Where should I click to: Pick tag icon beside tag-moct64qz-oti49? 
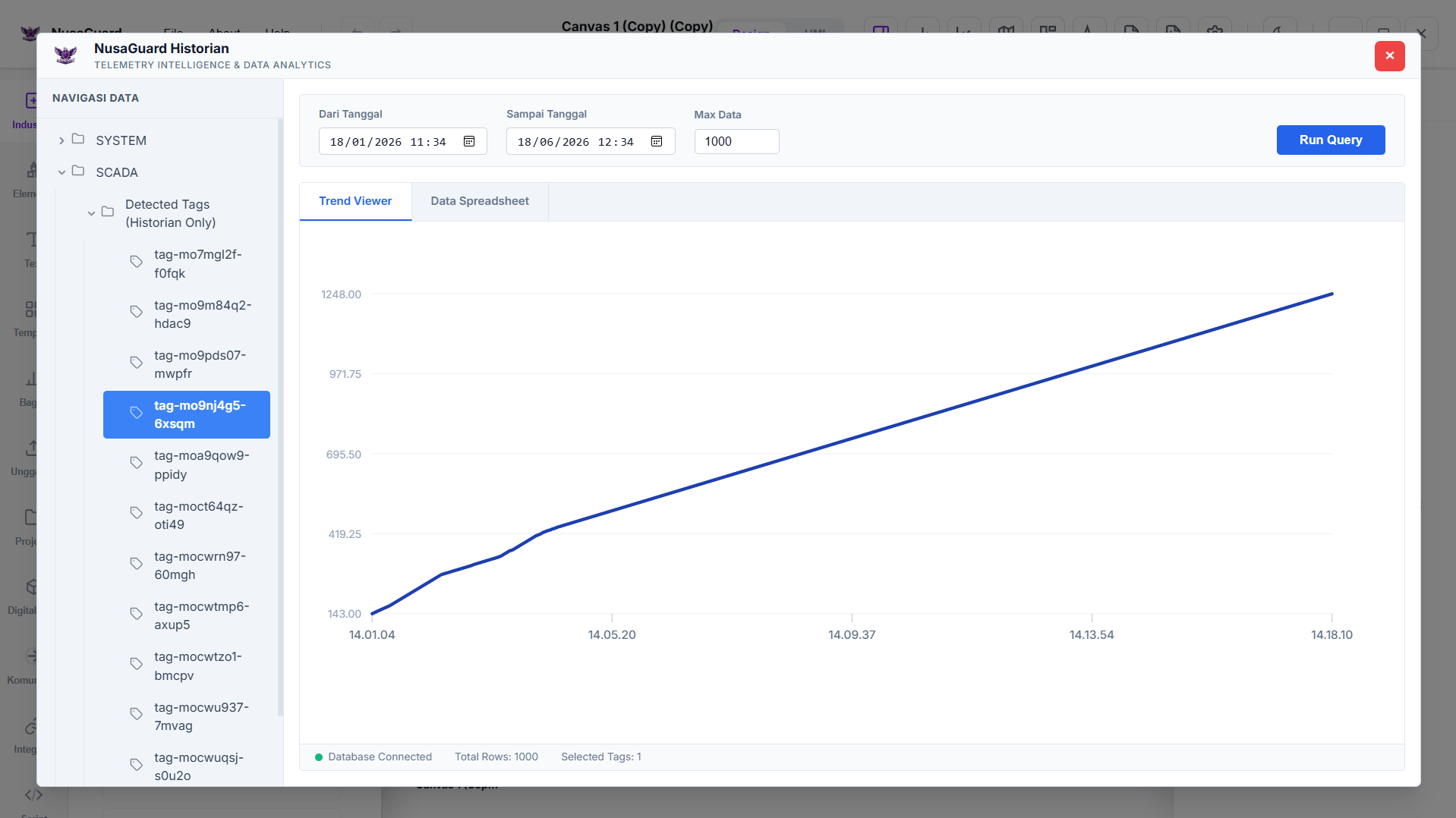click(137, 513)
